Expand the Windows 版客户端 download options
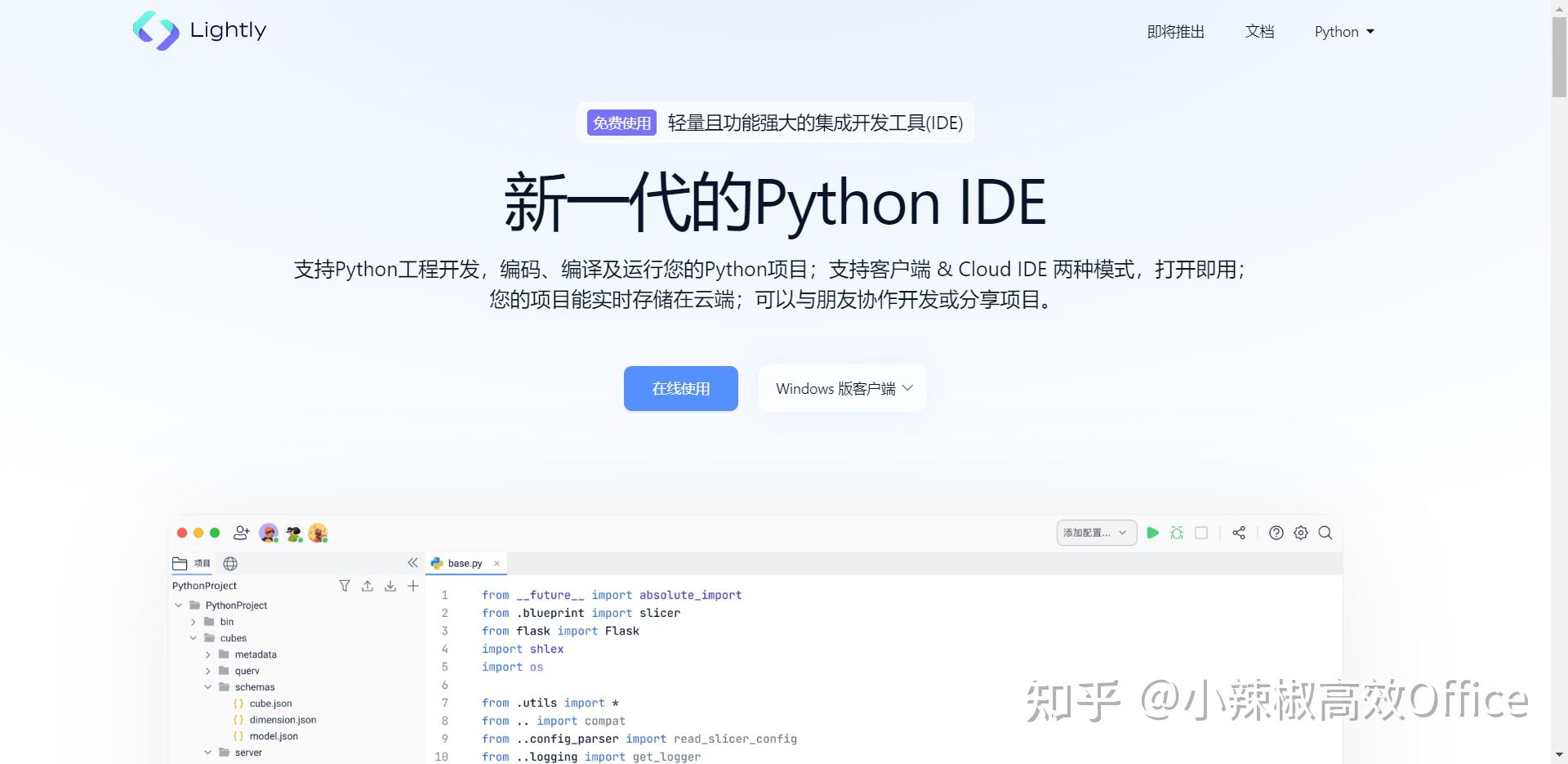 click(x=842, y=388)
